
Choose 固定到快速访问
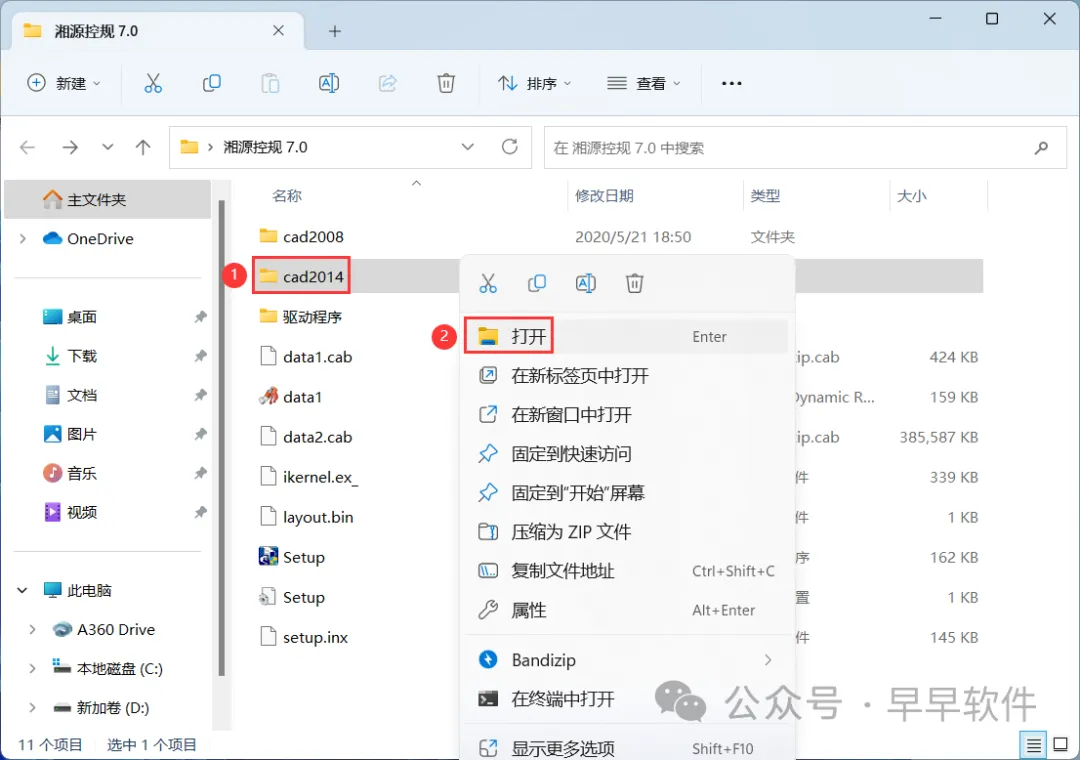pyautogui.click(x=627, y=454)
